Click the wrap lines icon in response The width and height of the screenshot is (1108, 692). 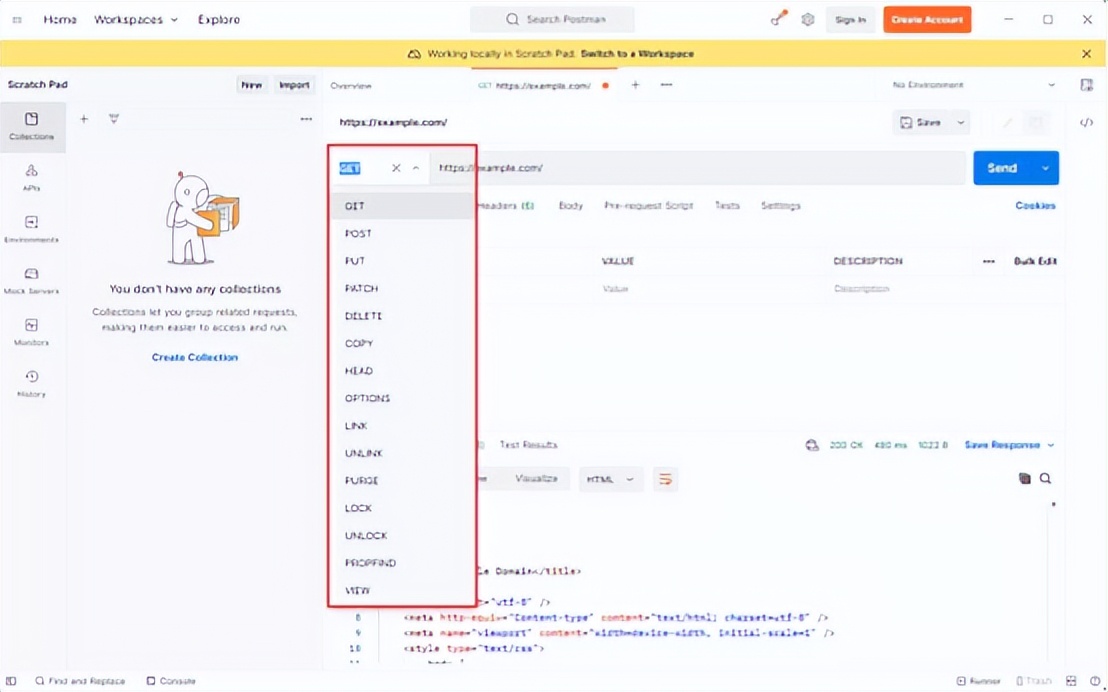tap(665, 479)
